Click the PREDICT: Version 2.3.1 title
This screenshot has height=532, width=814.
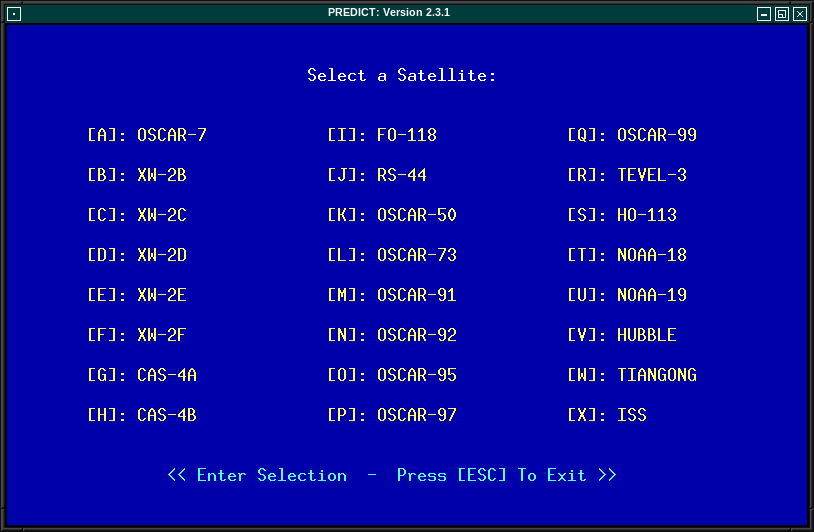click(389, 12)
